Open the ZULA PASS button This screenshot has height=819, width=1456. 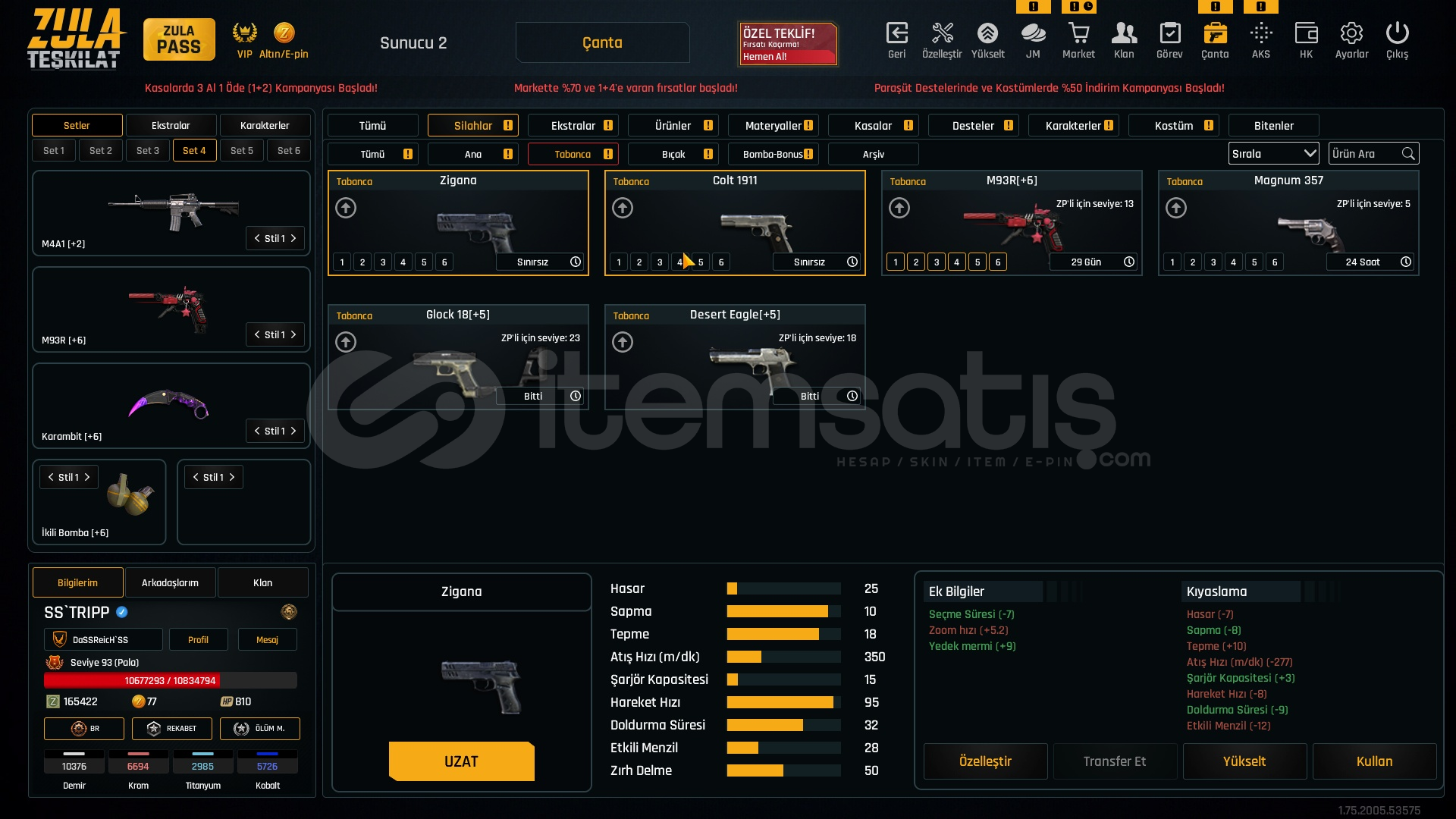pyautogui.click(x=179, y=39)
